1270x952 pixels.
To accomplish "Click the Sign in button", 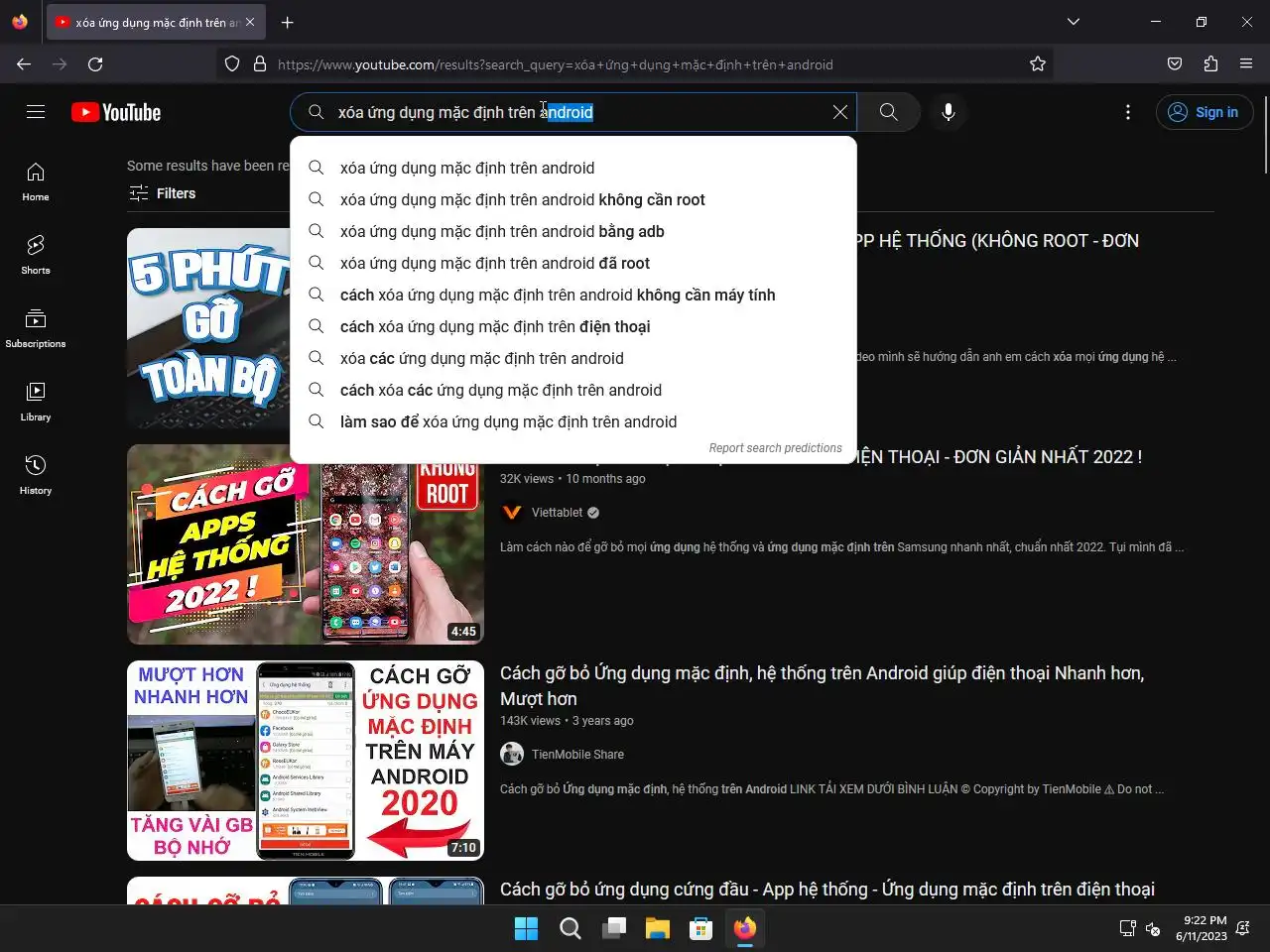I will (x=1205, y=112).
